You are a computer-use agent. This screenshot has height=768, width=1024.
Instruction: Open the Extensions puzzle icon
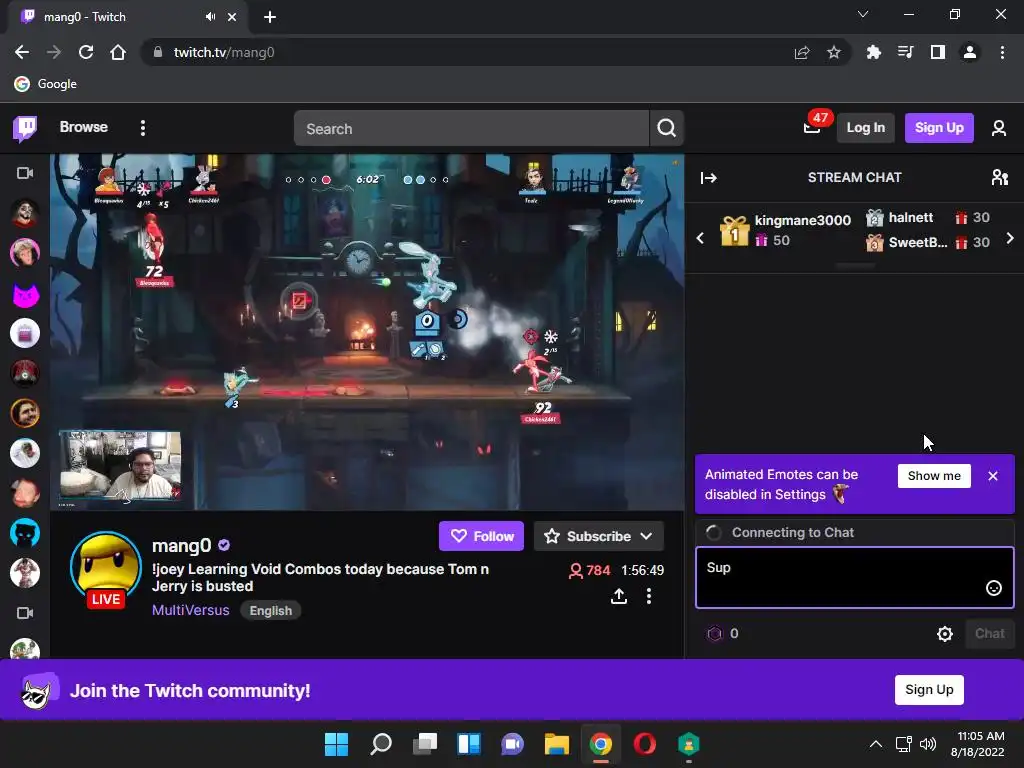tap(873, 52)
